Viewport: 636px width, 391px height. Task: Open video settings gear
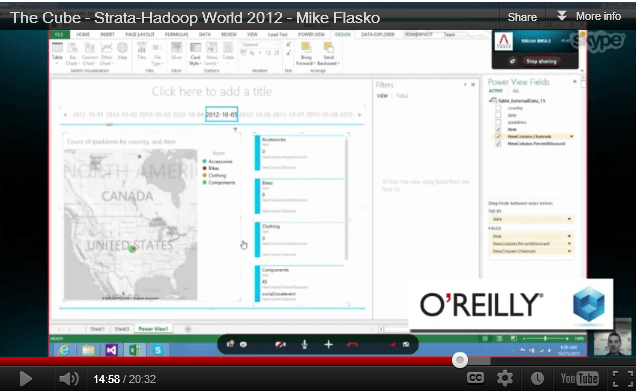tap(505, 378)
